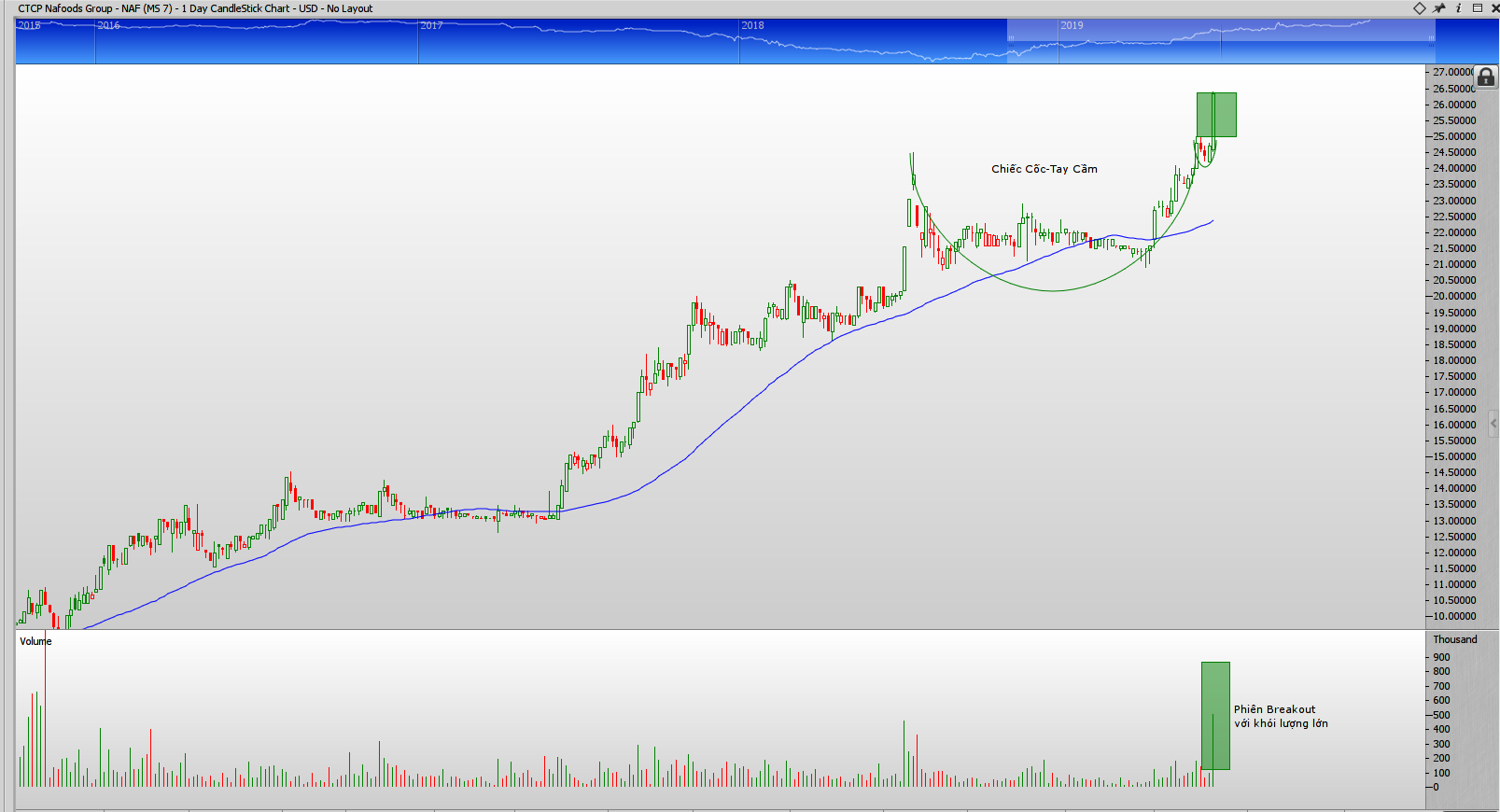The image size is (1500, 812).
Task: Select the 'Chiếc Cốc-Tay Cầm' annotation text
Action: point(1044,169)
